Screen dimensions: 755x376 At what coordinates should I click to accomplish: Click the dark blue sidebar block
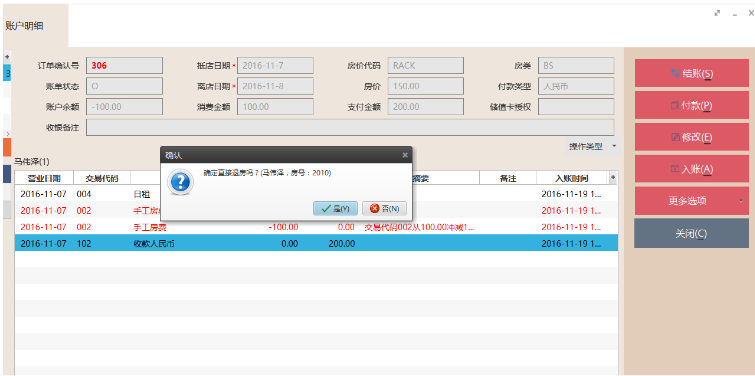[x=7, y=173]
